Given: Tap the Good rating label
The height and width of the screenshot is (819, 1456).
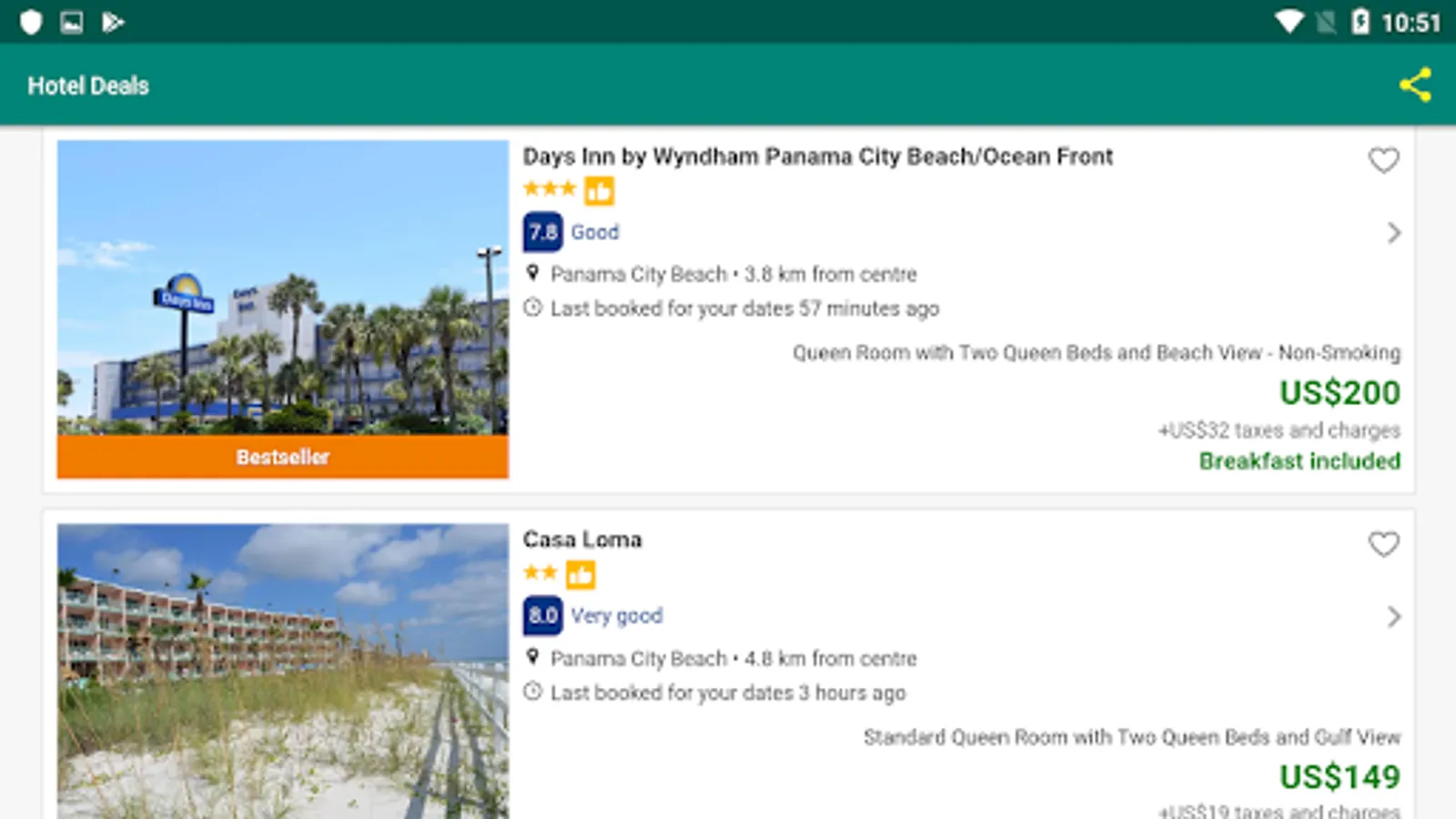Looking at the screenshot, I should [x=595, y=232].
